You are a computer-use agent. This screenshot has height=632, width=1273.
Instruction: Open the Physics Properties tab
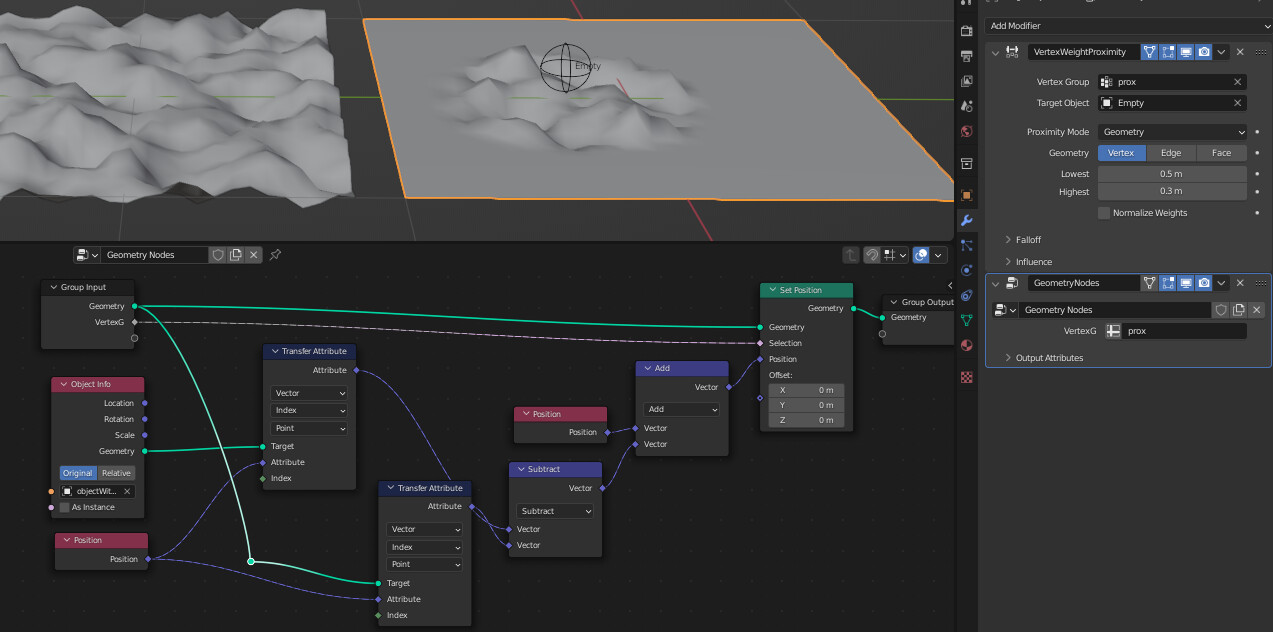tap(965, 270)
